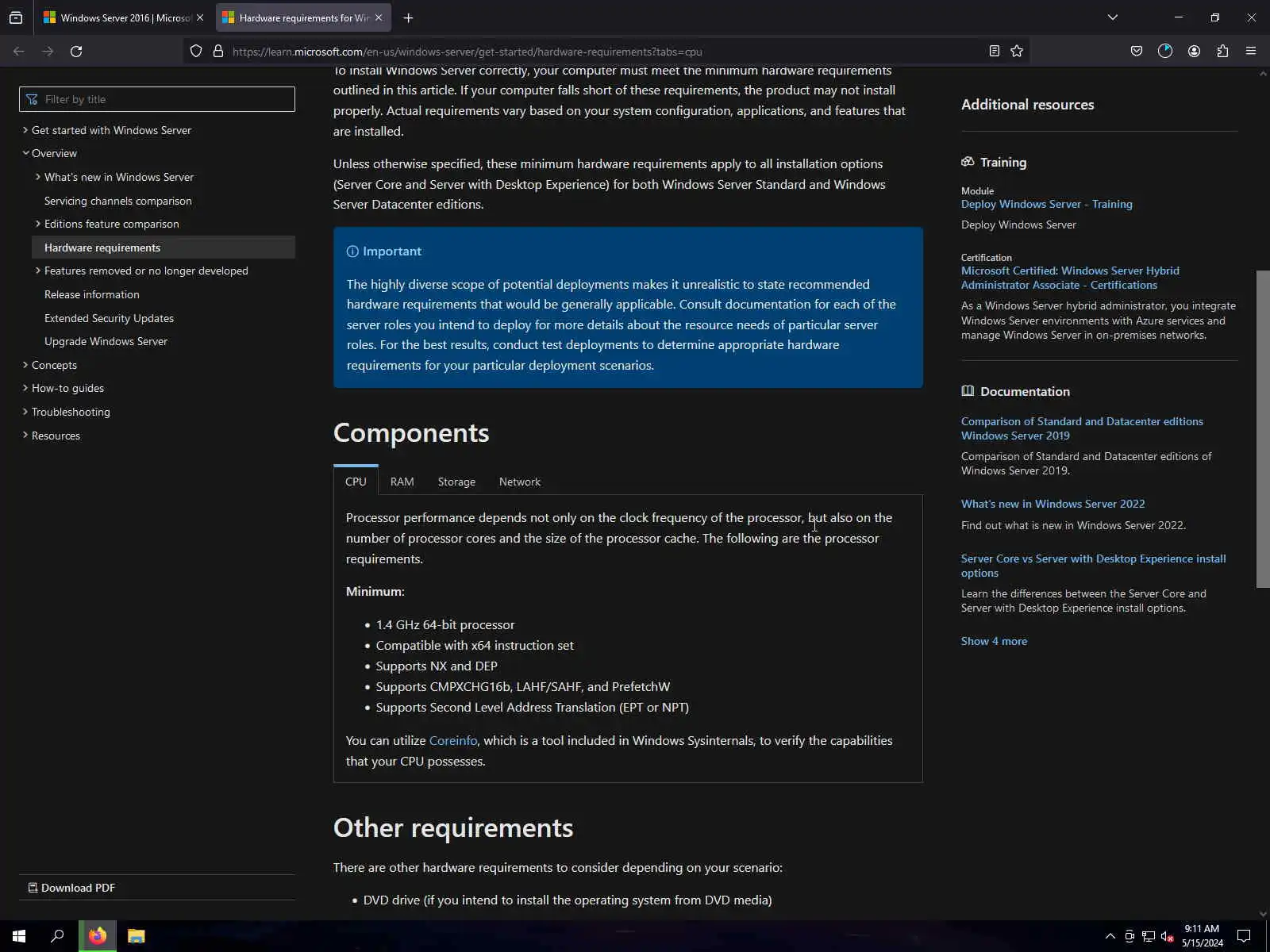The width and height of the screenshot is (1270, 952).
Task: Close the Windows Server 2016 tab
Action: [x=200, y=17]
